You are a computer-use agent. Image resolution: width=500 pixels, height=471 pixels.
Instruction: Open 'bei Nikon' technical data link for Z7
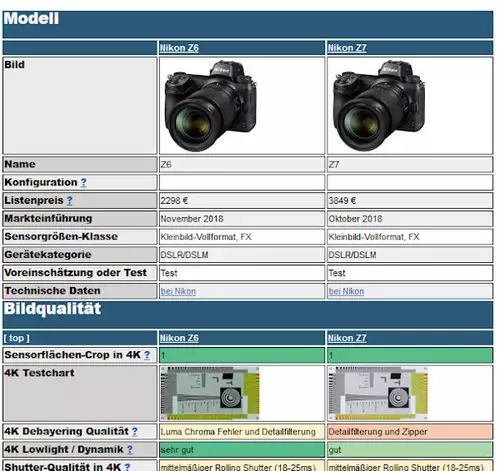(x=346, y=291)
